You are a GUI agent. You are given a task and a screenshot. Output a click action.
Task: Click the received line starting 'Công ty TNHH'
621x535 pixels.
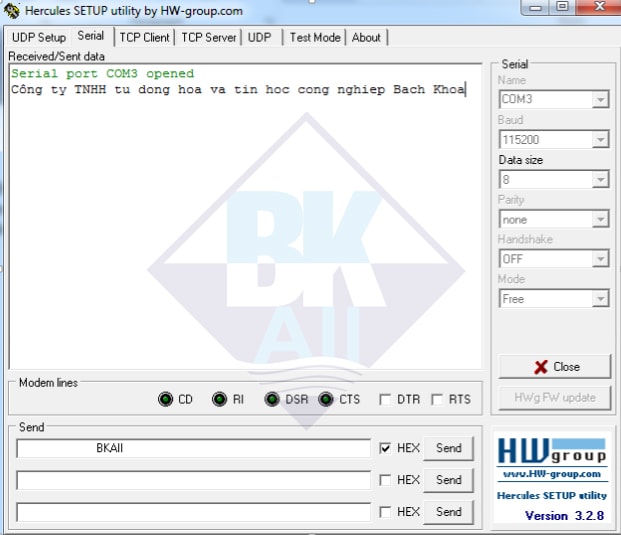click(238, 89)
